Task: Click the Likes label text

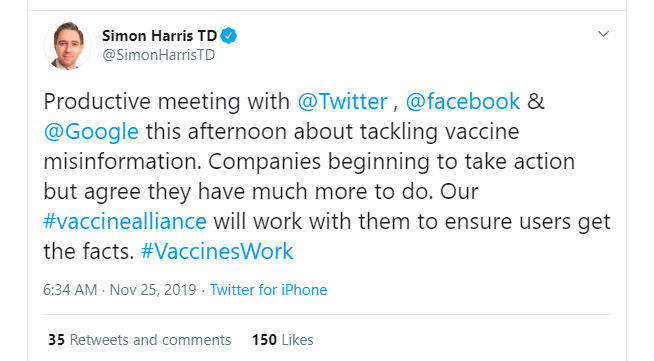Action: pyautogui.click(x=297, y=340)
